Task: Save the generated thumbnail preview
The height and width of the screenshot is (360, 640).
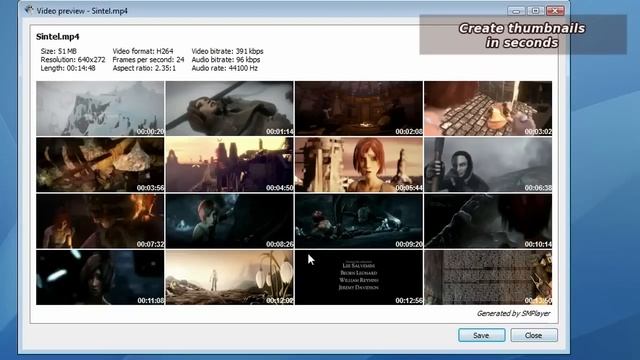Action: pos(482,335)
